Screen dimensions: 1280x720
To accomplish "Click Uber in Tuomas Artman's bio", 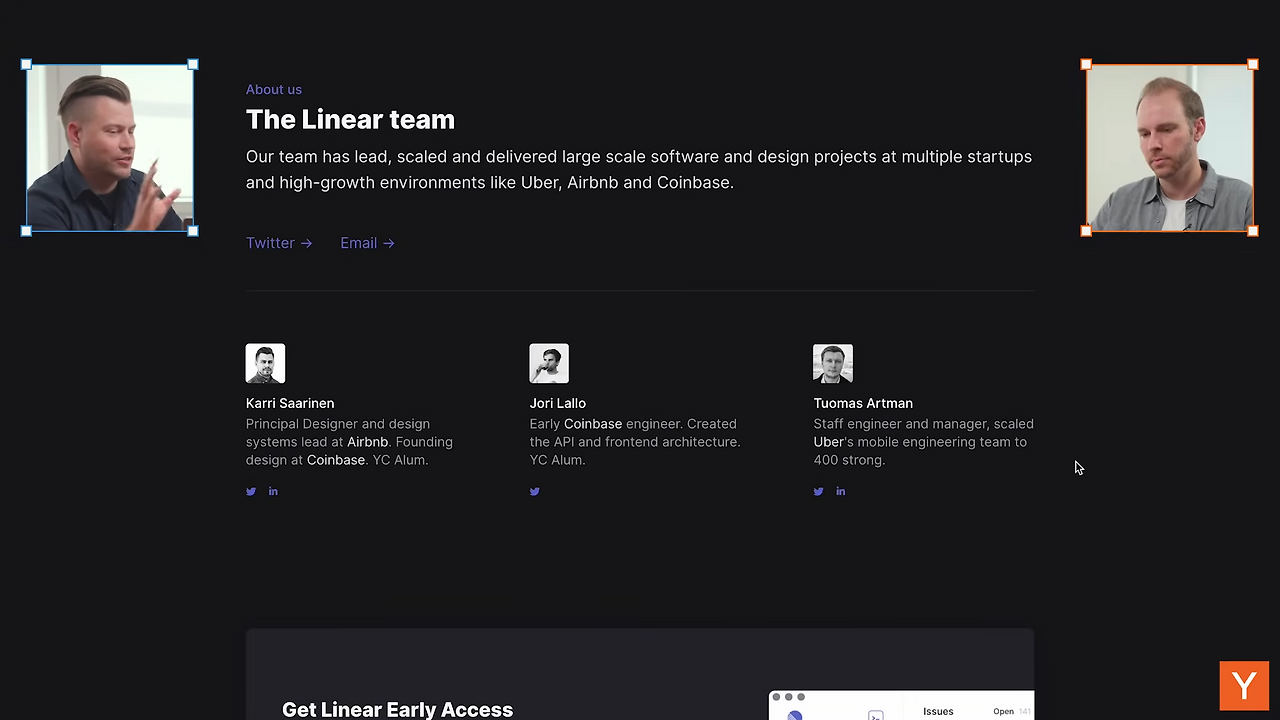I will coord(828,442).
